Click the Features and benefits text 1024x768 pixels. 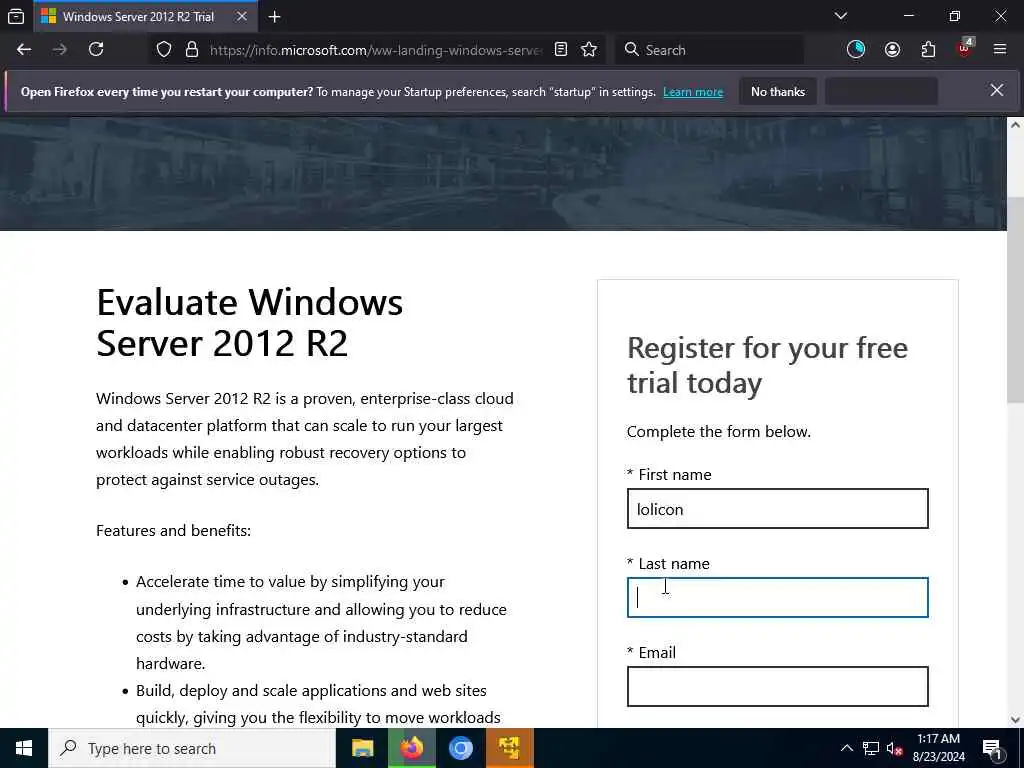(173, 530)
